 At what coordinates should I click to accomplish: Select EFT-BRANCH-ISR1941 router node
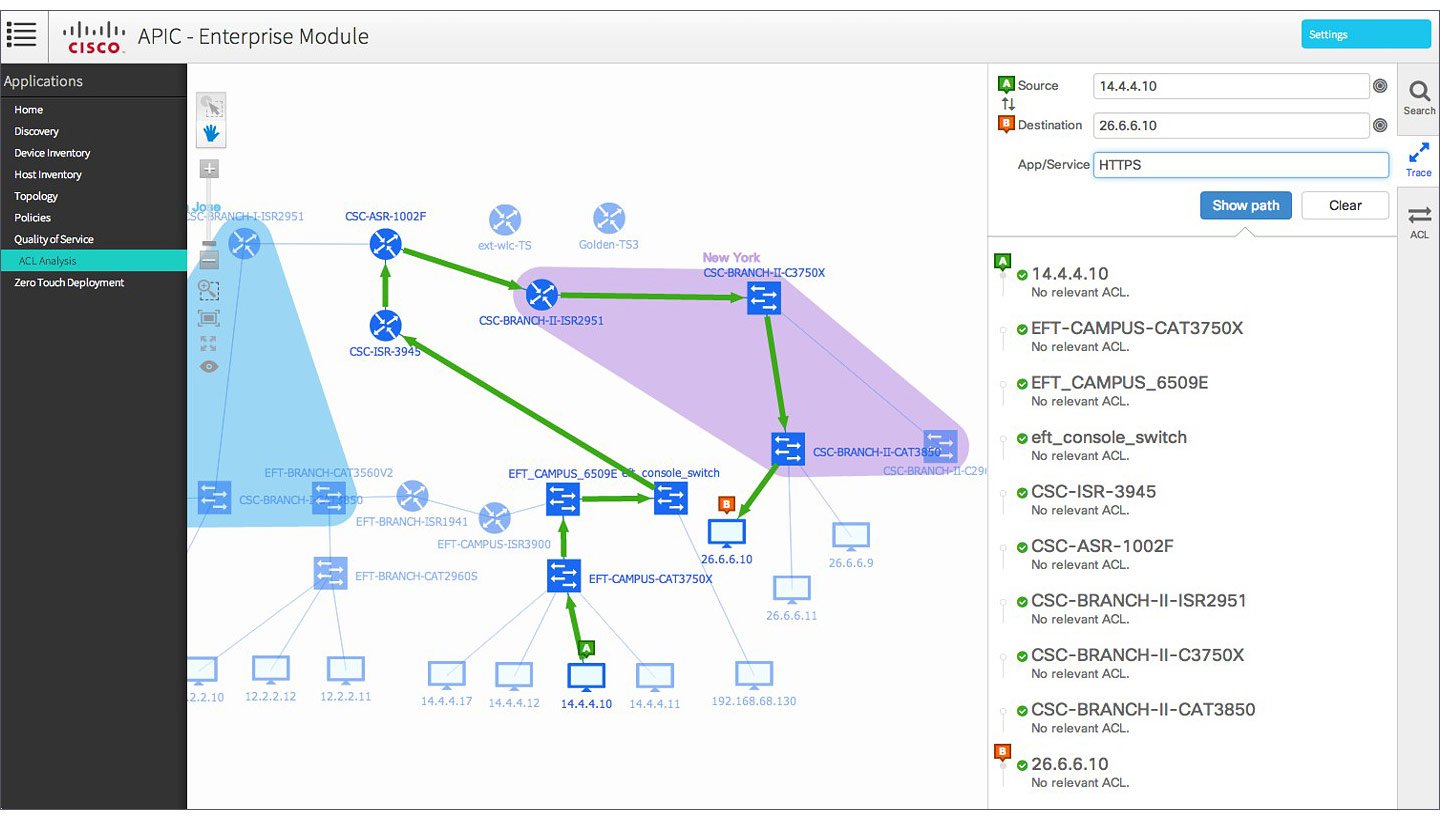tap(412, 496)
